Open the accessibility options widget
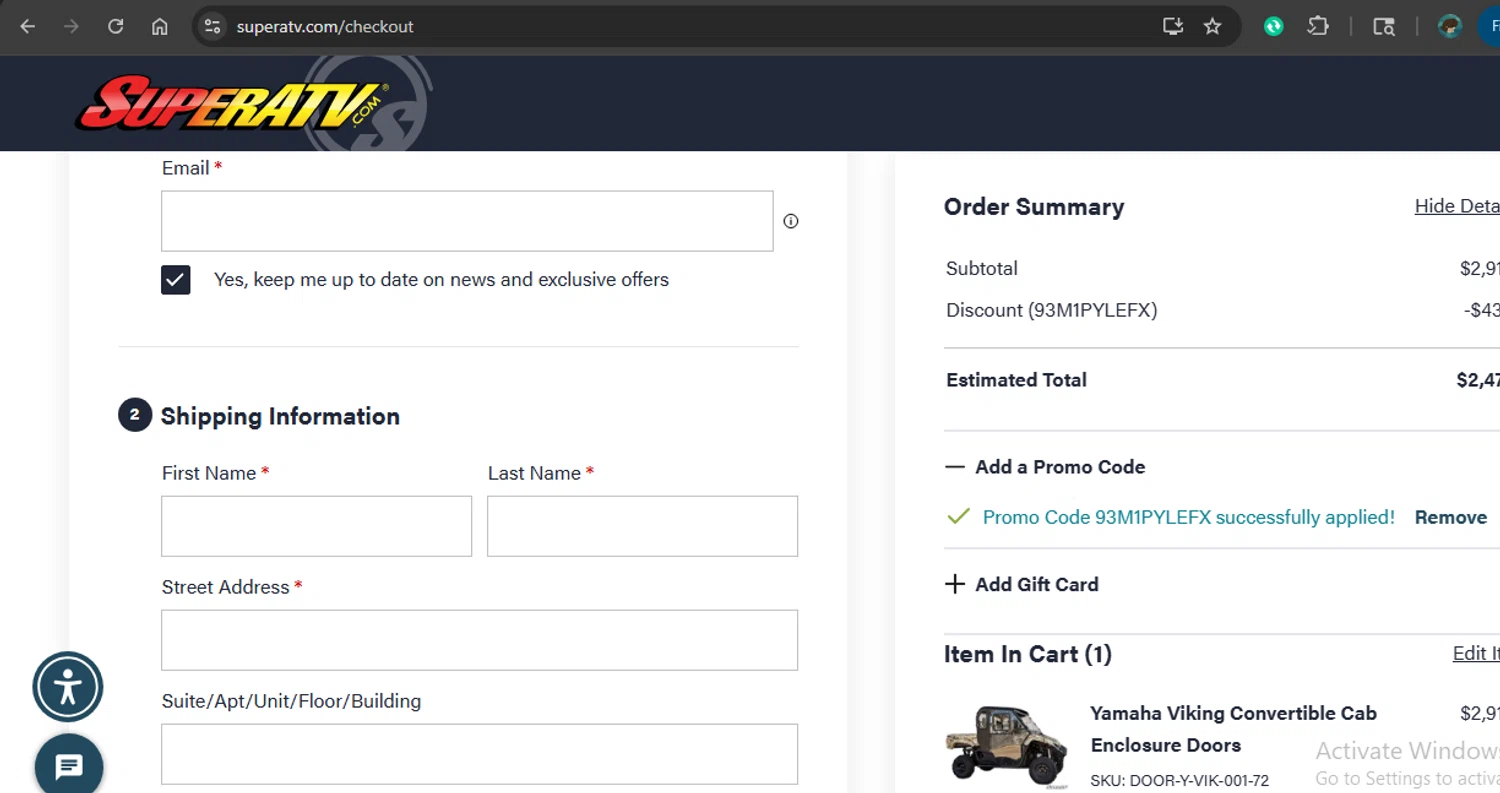 click(x=68, y=687)
